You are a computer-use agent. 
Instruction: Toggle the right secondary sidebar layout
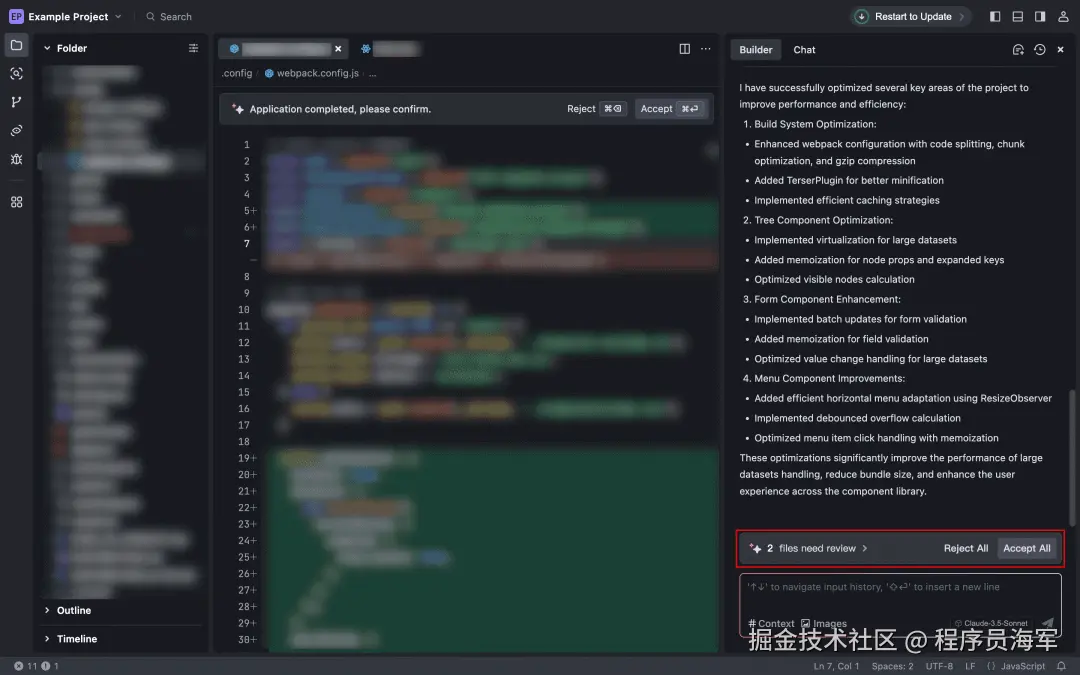pos(1040,17)
